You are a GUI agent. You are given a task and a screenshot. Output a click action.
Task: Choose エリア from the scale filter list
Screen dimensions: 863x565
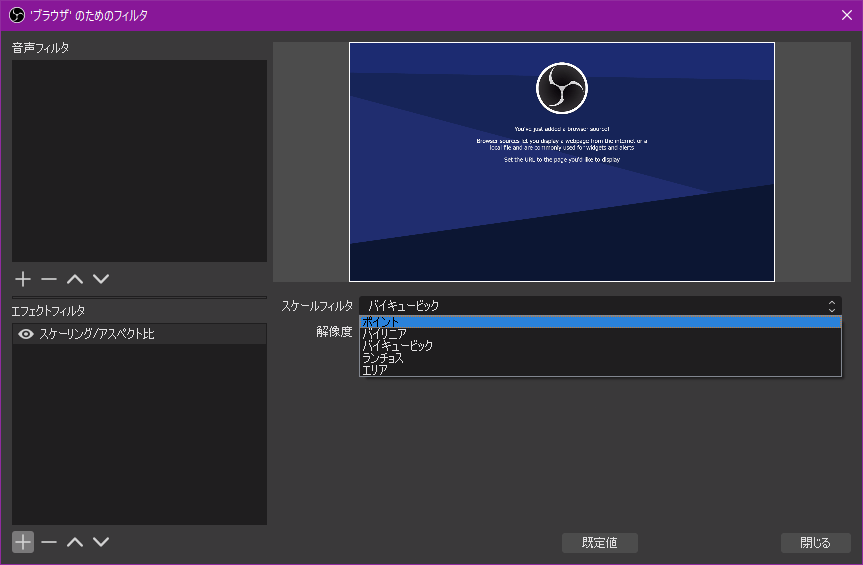600,370
